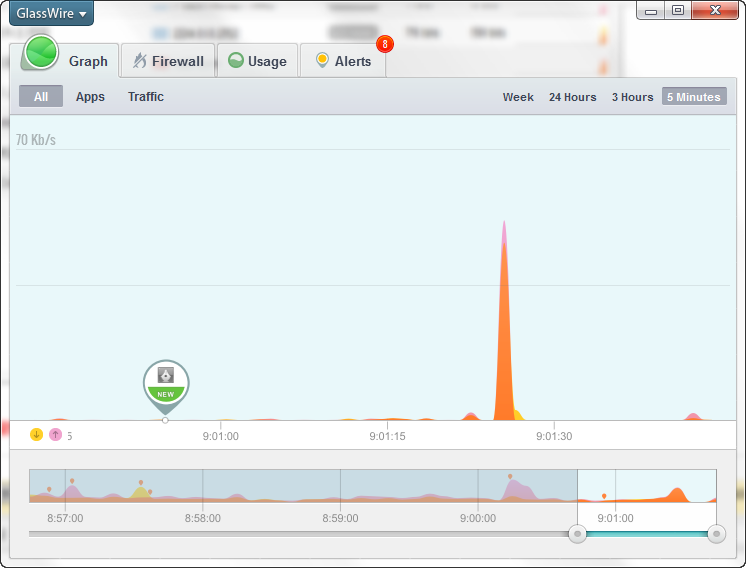Click the left timeline slider handle
This screenshot has height=568, width=746.
[x=577, y=534]
